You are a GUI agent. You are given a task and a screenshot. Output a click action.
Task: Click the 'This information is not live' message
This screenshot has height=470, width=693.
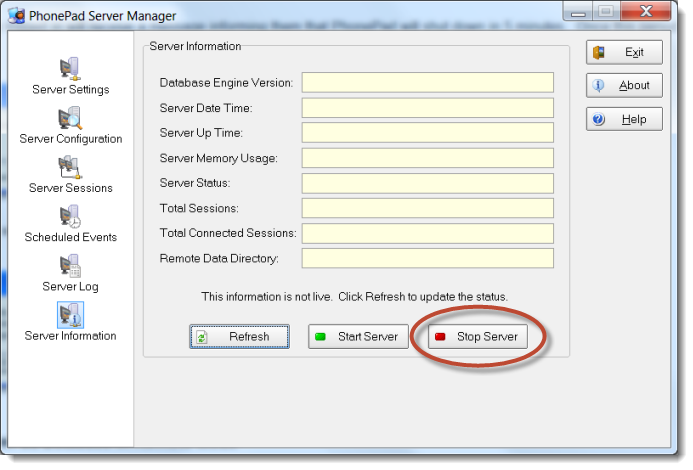coord(354,297)
